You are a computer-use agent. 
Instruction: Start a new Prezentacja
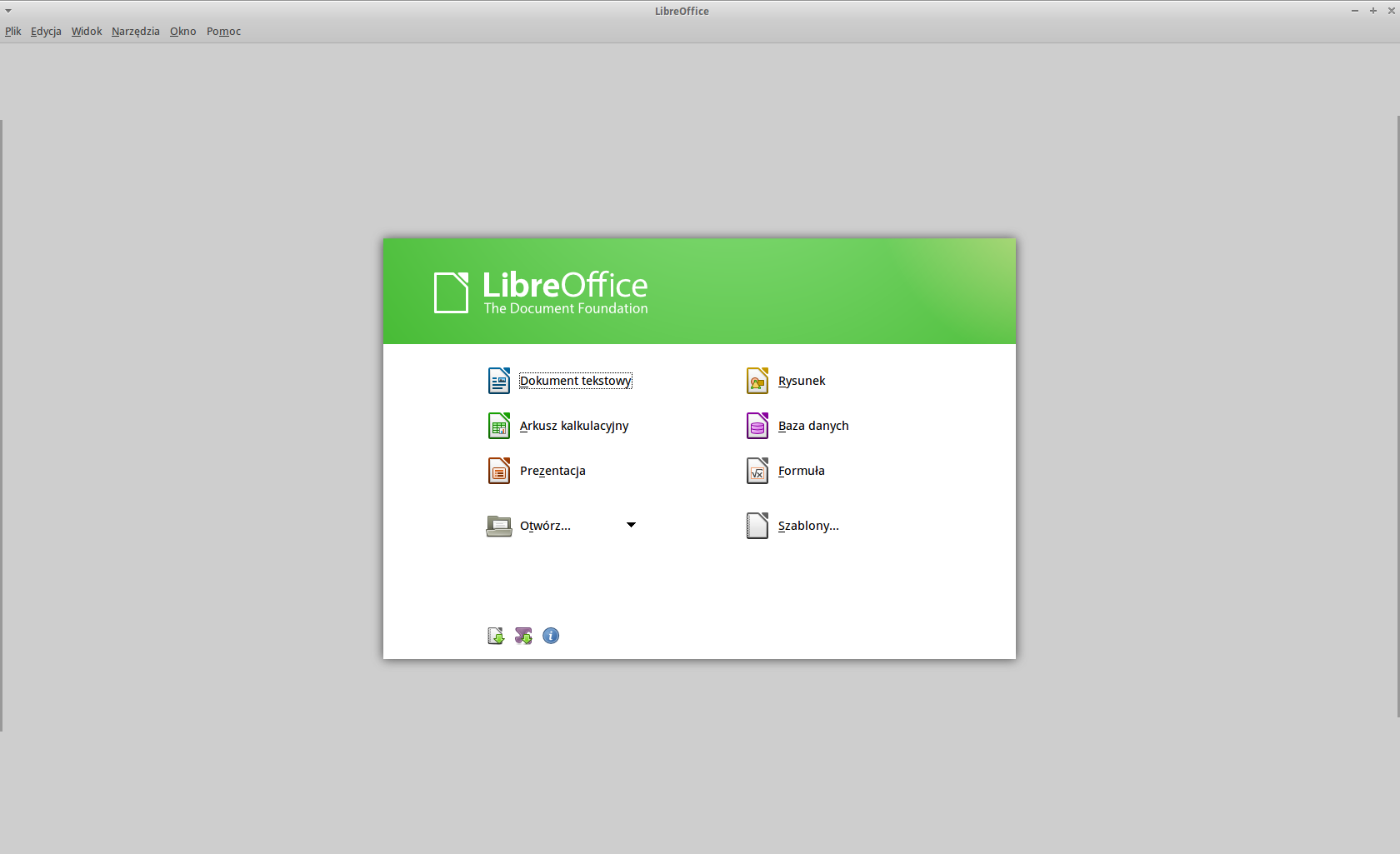tap(537, 471)
